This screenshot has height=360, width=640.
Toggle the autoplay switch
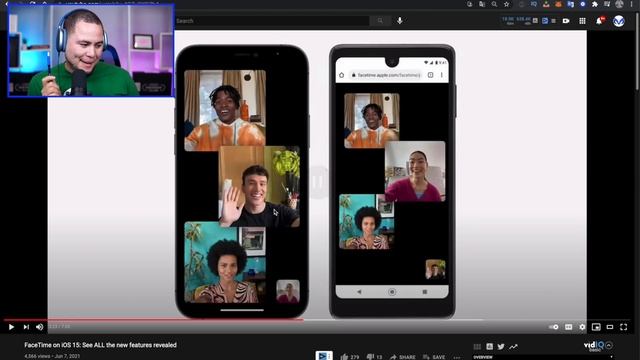point(554,327)
